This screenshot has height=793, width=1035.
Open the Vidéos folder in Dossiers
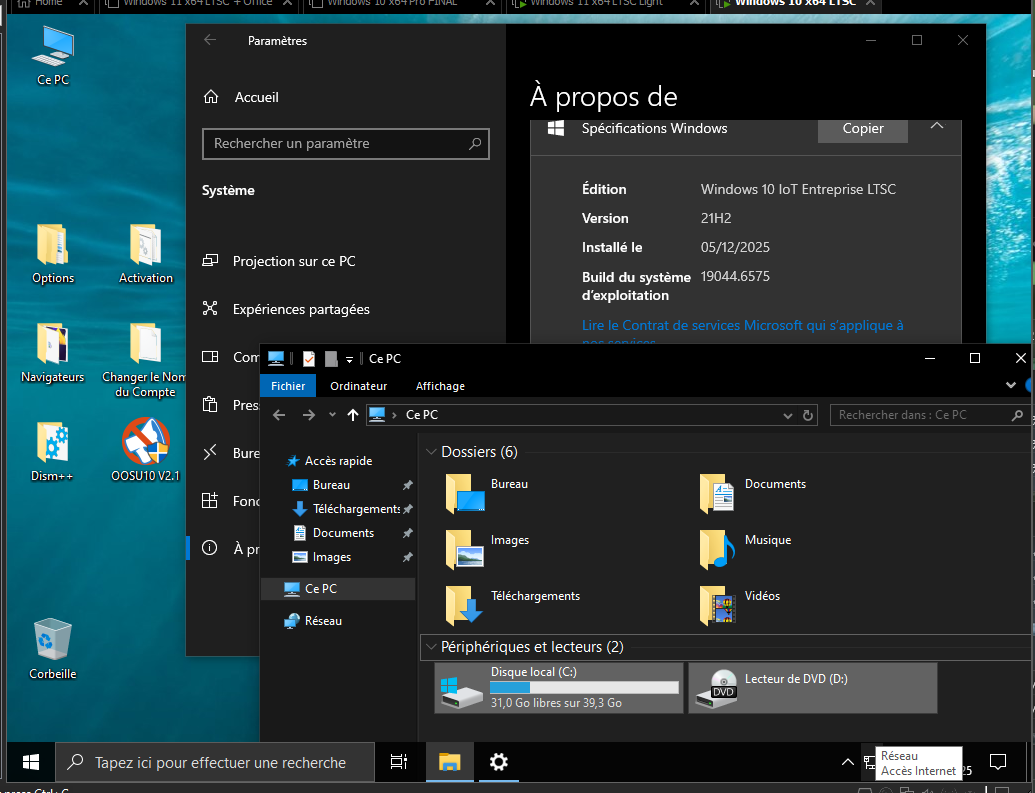pos(740,605)
